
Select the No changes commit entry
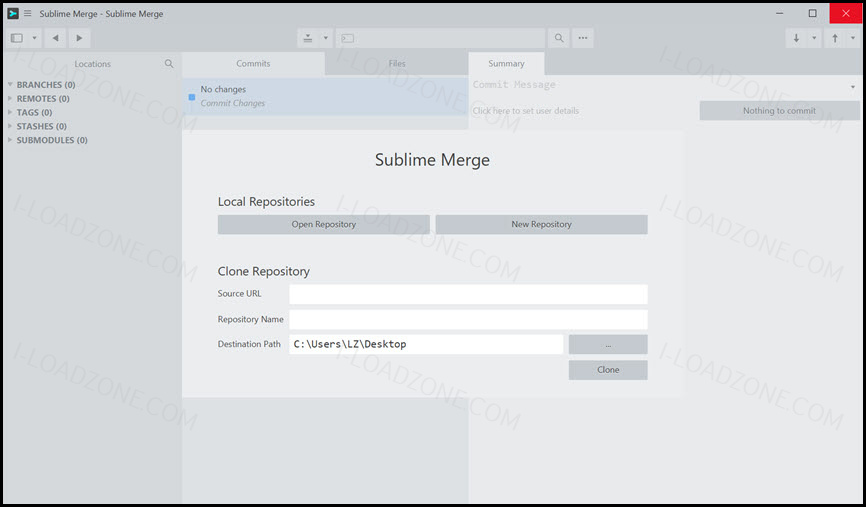(325, 97)
